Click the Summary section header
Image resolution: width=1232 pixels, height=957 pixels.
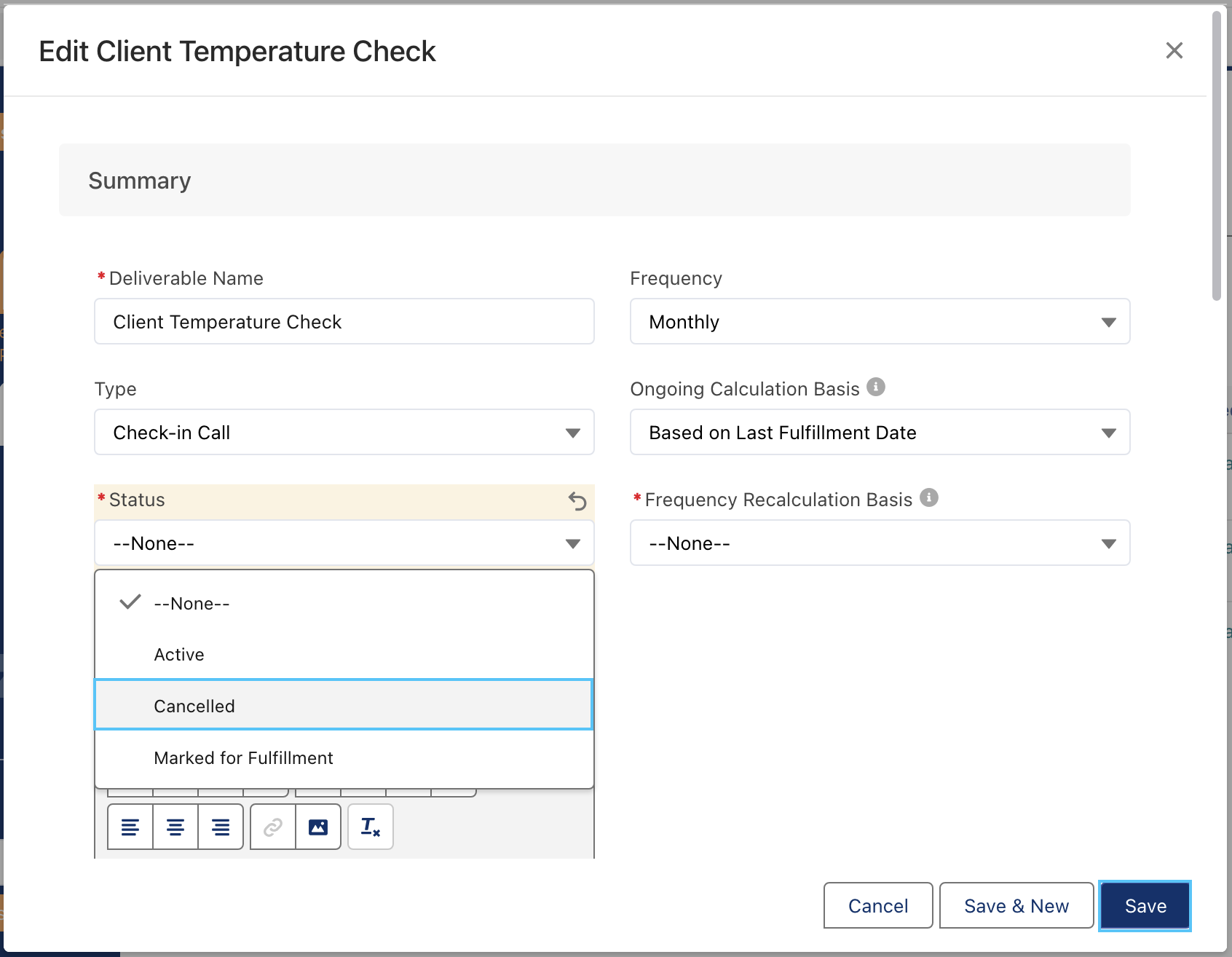pos(594,180)
